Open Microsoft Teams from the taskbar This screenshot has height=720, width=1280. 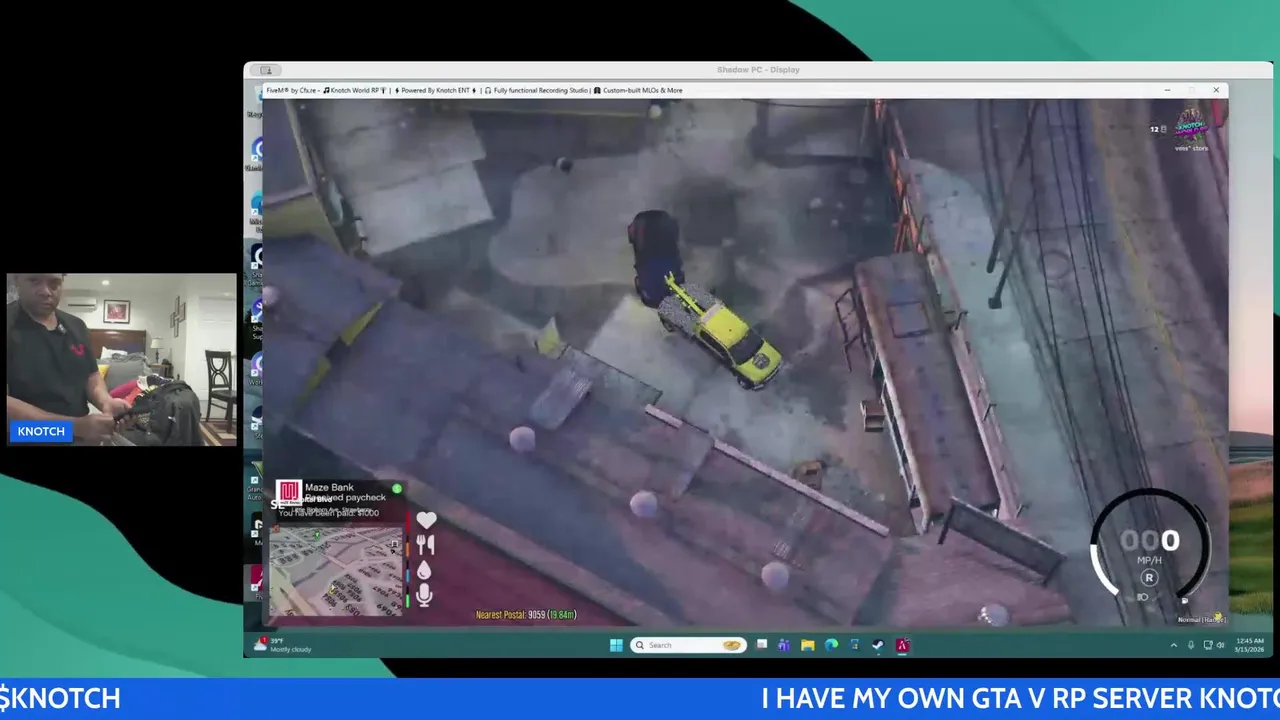(784, 645)
